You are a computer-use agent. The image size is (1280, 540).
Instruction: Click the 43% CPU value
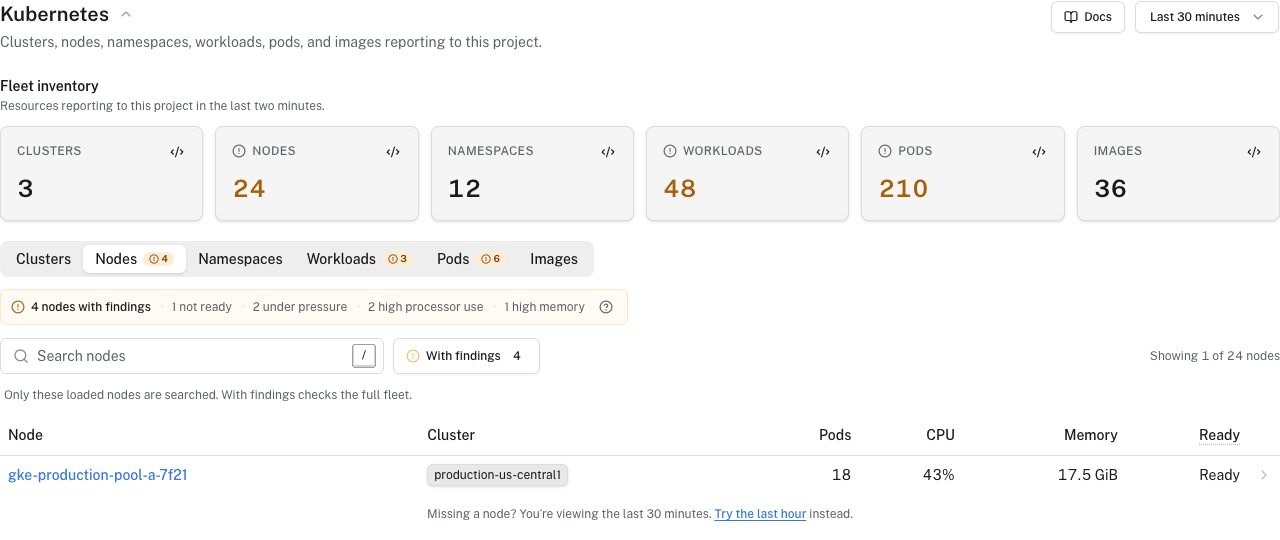[x=939, y=475]
